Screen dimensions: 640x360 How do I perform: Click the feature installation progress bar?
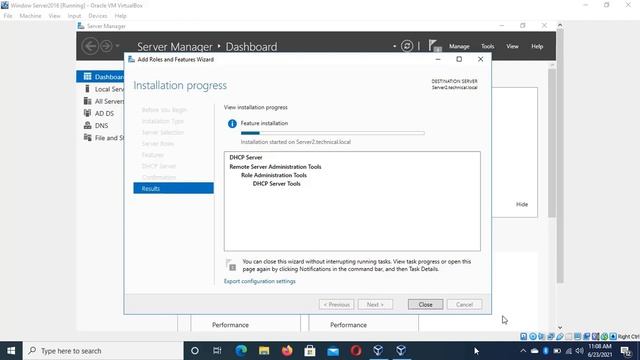(333, 133)
